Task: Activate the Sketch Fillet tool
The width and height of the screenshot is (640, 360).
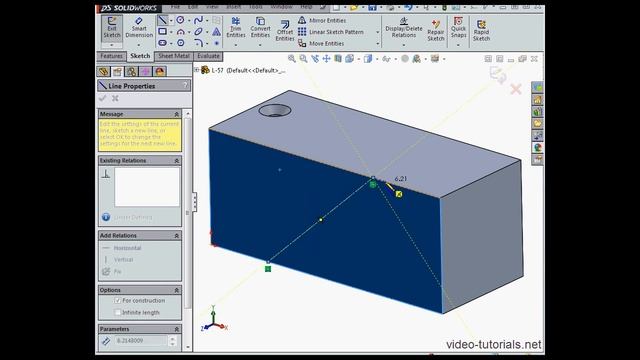Action: pyautogui.click(x=198, y=43)
